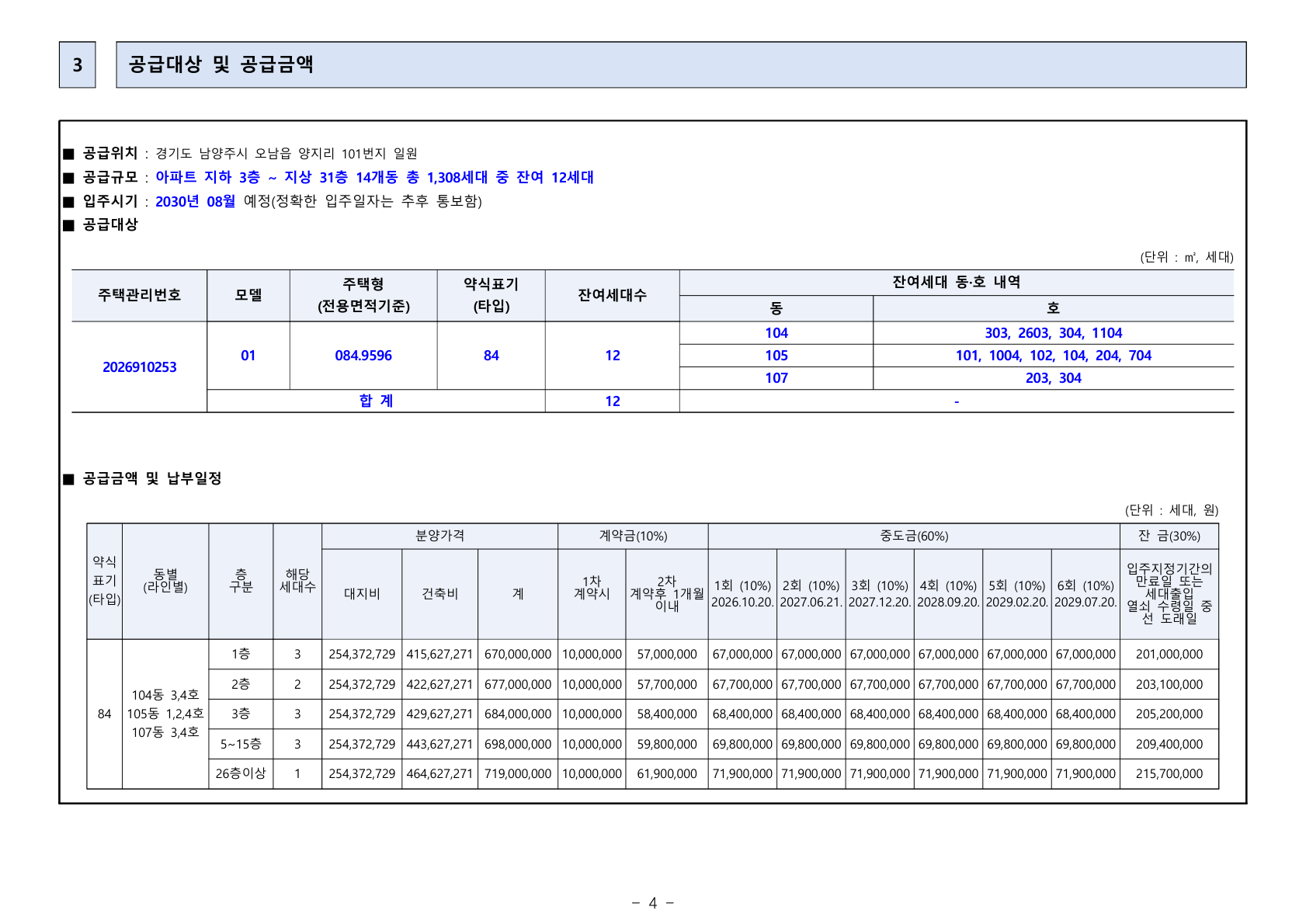Click the floor category "5~15층"
The image size is (1306, 924).
241,745
